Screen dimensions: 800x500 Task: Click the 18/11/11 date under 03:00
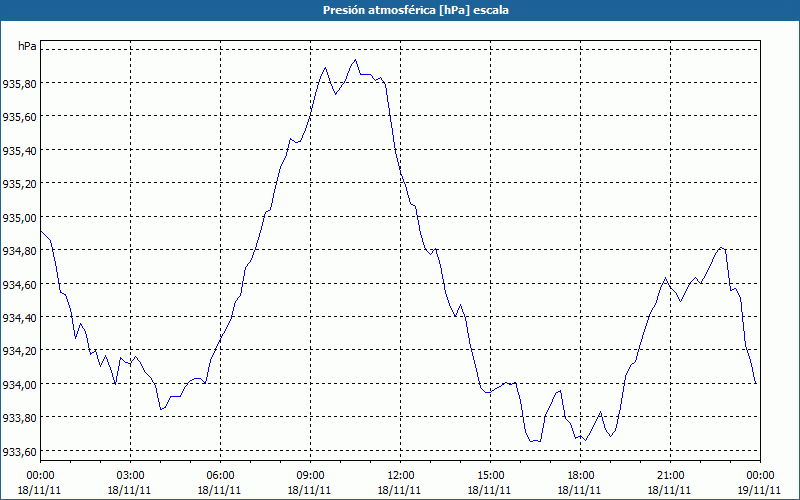click(130, 490)
